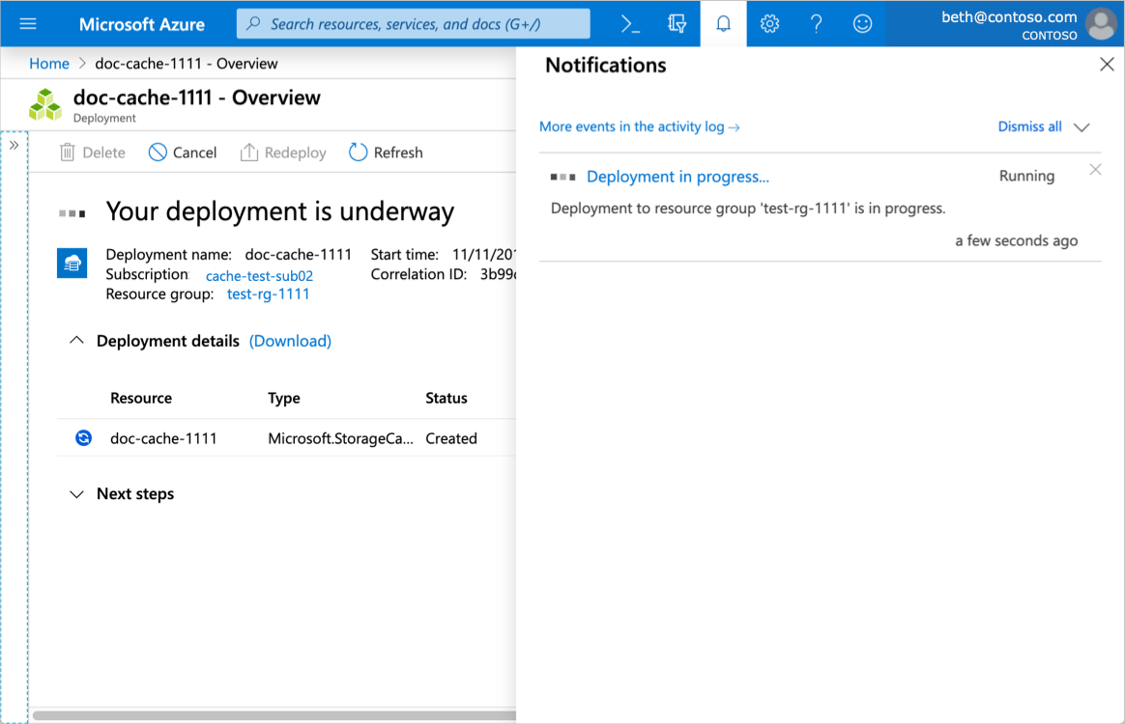Dismiss the Deployment in progress notification
1125x724 pixels.
pyautogui.click(x=1095, y=169)
